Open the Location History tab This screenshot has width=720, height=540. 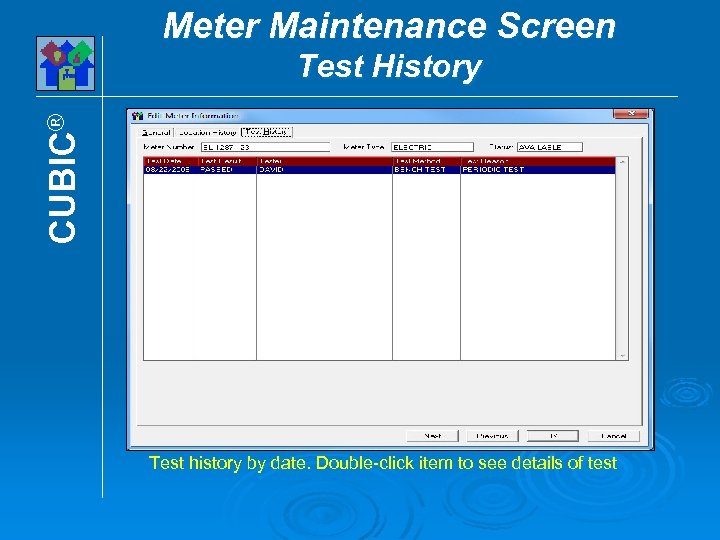pyautogui.click(x=207, y=132)
